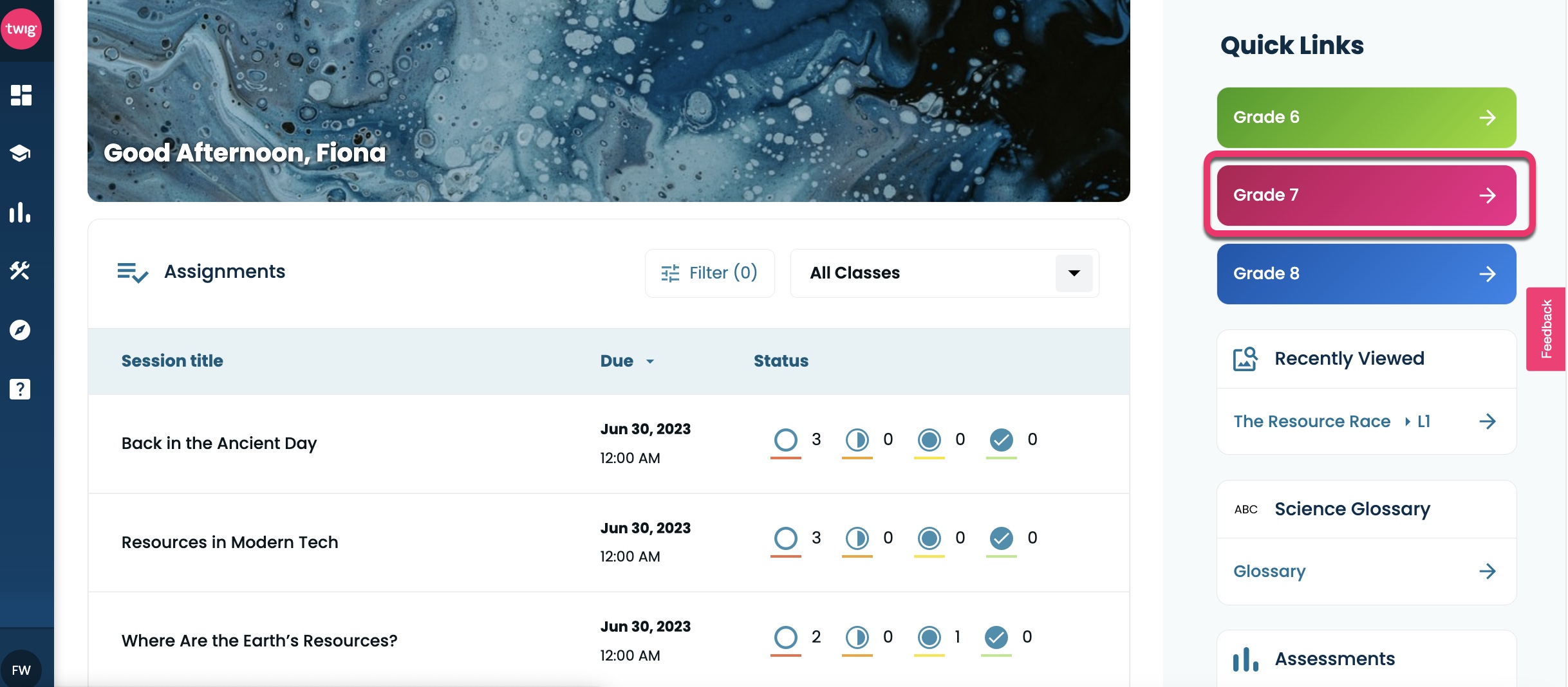Sort assignments by Due column arrow

[650, 362]
